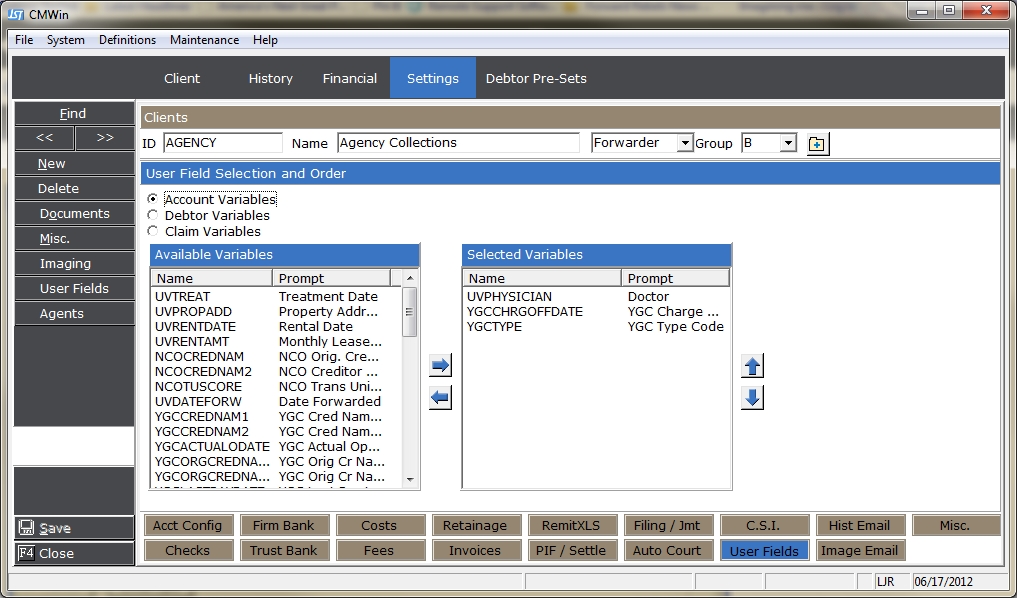Select the Account Variables radio button

pos(152,199)
